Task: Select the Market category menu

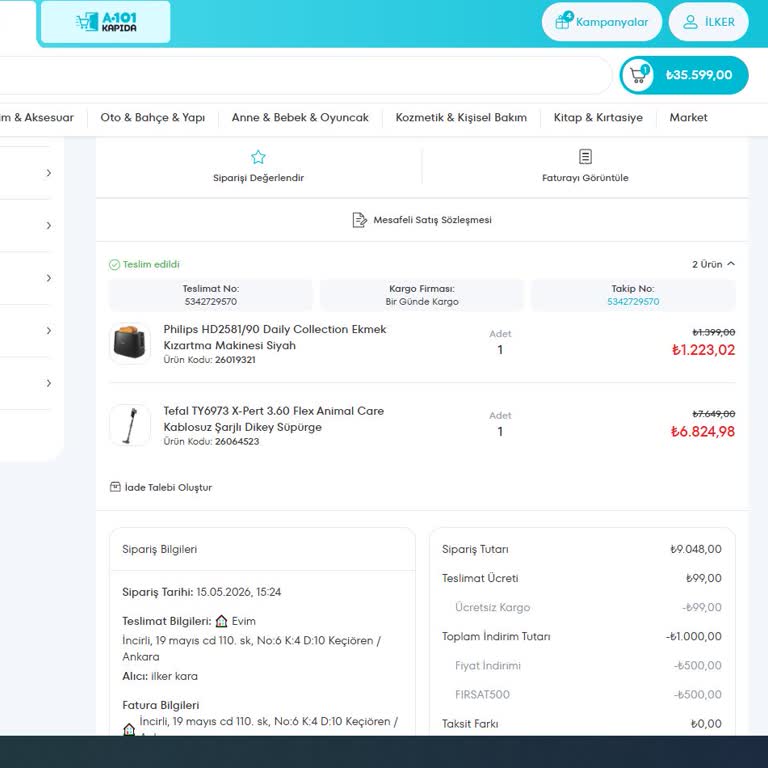Action: 688,118
